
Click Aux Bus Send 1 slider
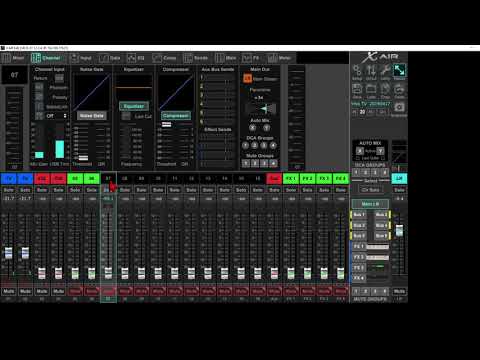point(218,78)
